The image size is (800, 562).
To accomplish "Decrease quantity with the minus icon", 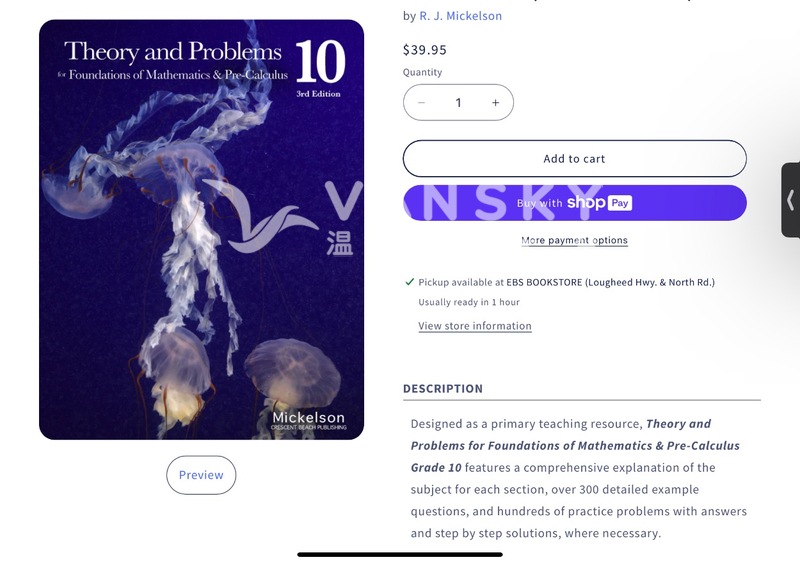I will point(421,103).
